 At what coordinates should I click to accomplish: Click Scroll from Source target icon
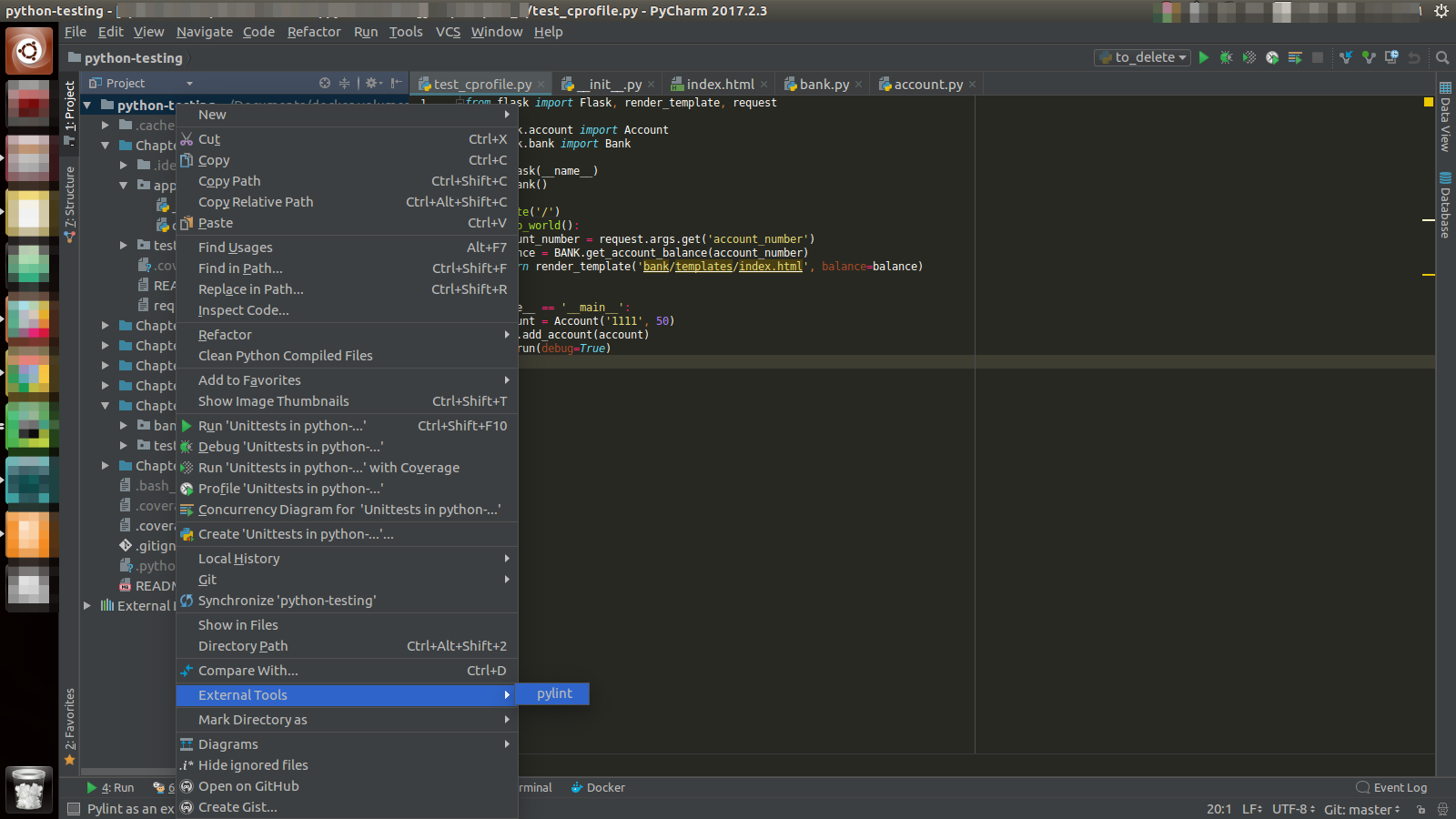[x=325, y=83]
